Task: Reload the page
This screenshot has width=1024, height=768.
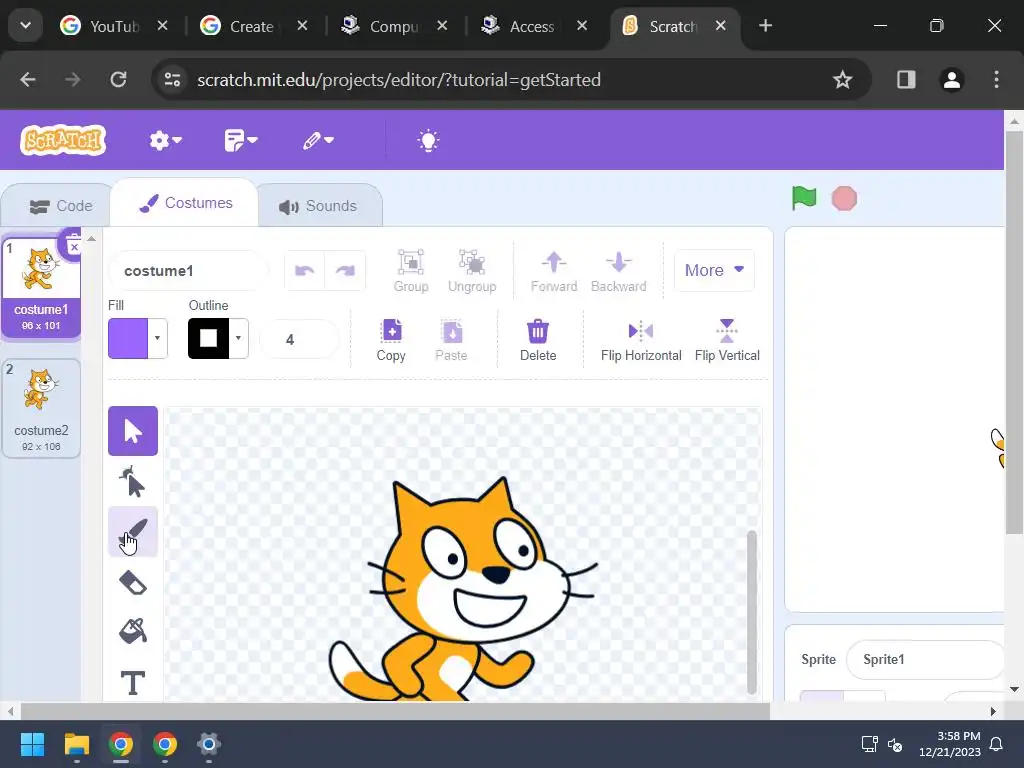Action: [x=118, y=80]
